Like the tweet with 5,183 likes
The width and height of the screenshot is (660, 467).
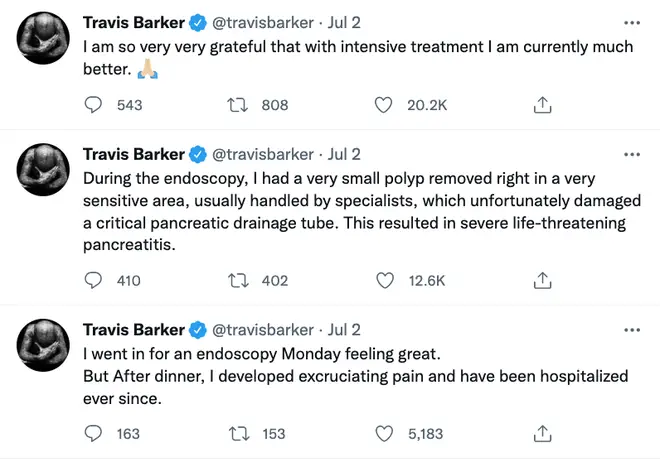coord(384,434)
